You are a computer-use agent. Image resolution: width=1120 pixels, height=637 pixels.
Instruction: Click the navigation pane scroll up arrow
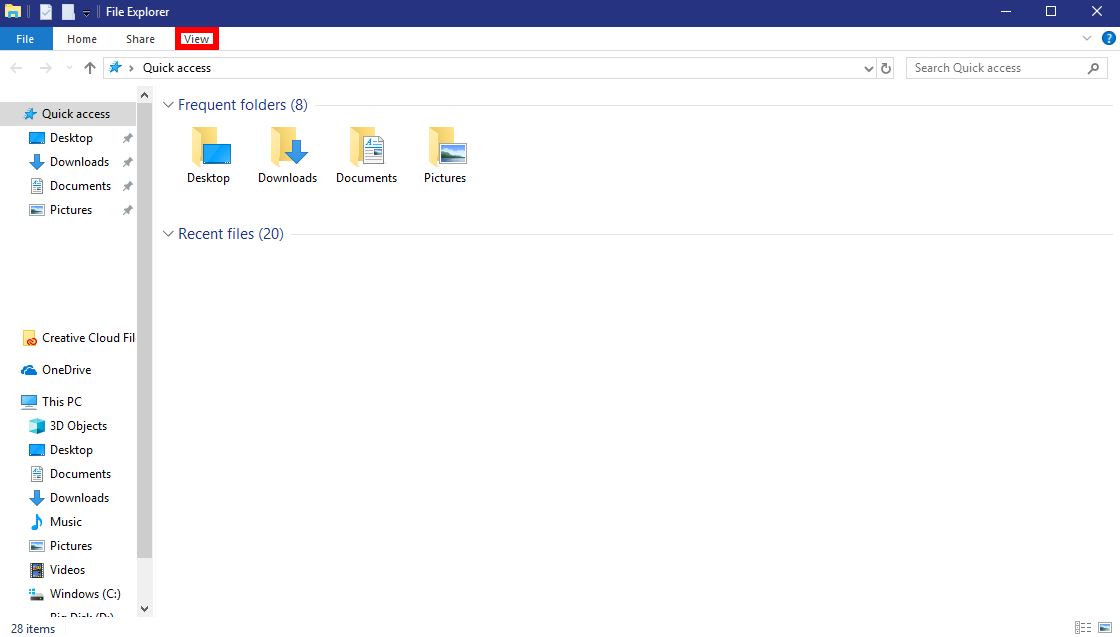coord(144,95)
